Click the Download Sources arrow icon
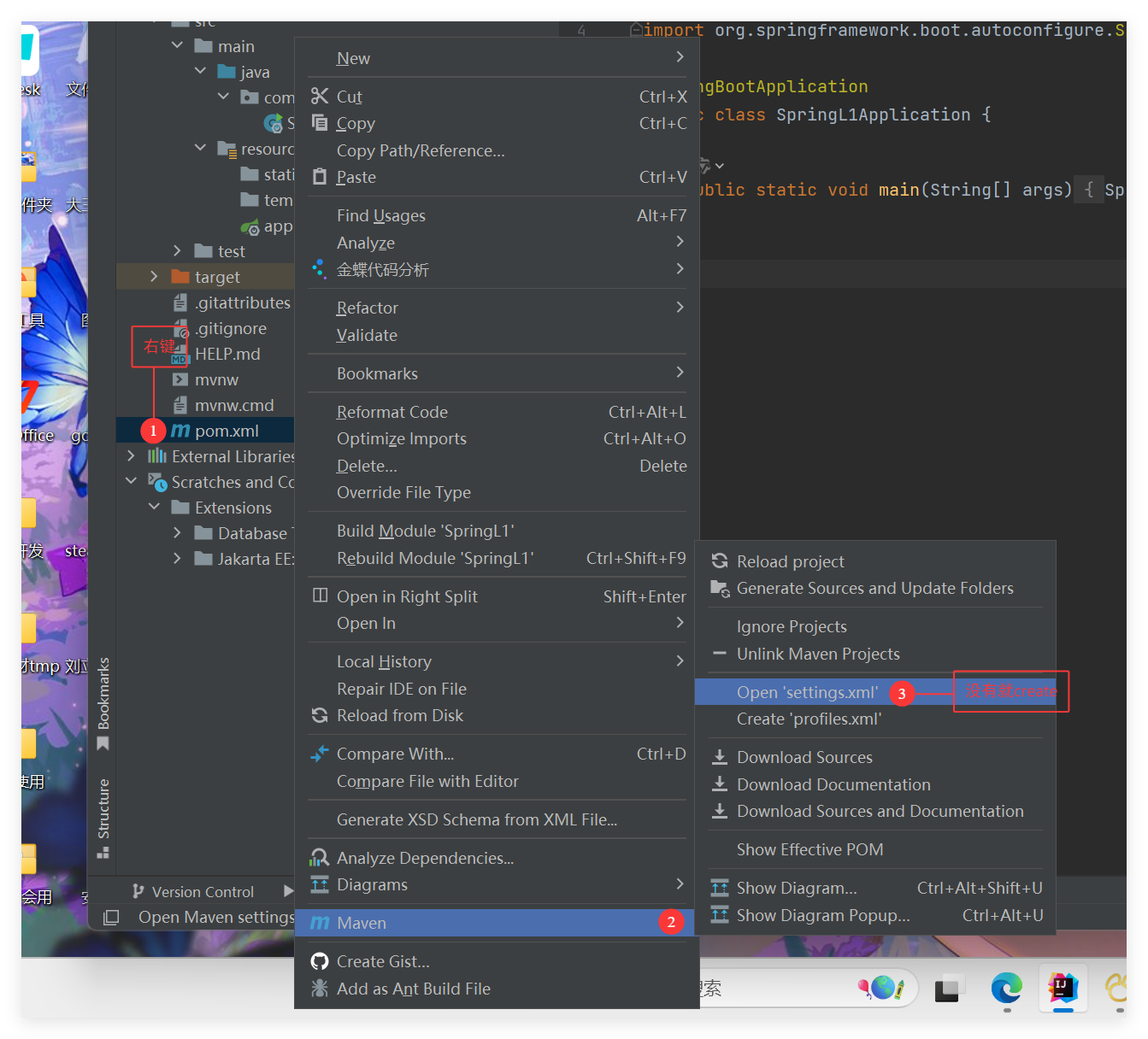Image resolution: width=1148 pixels, height=1039 pixels. (x=720, y=757)
